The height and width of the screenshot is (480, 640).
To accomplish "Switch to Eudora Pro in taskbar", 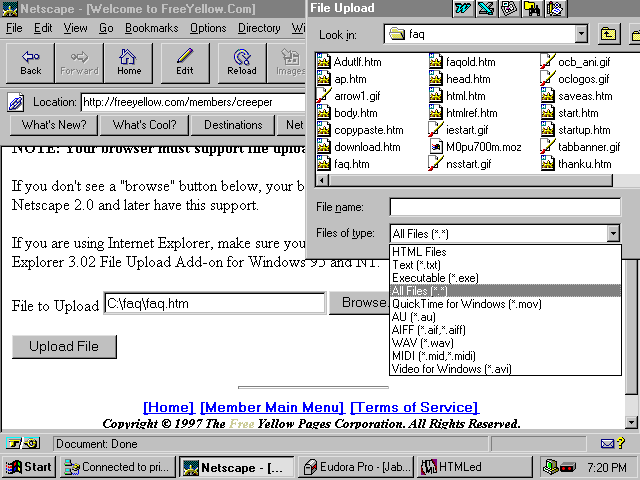I will coord(356,467).
